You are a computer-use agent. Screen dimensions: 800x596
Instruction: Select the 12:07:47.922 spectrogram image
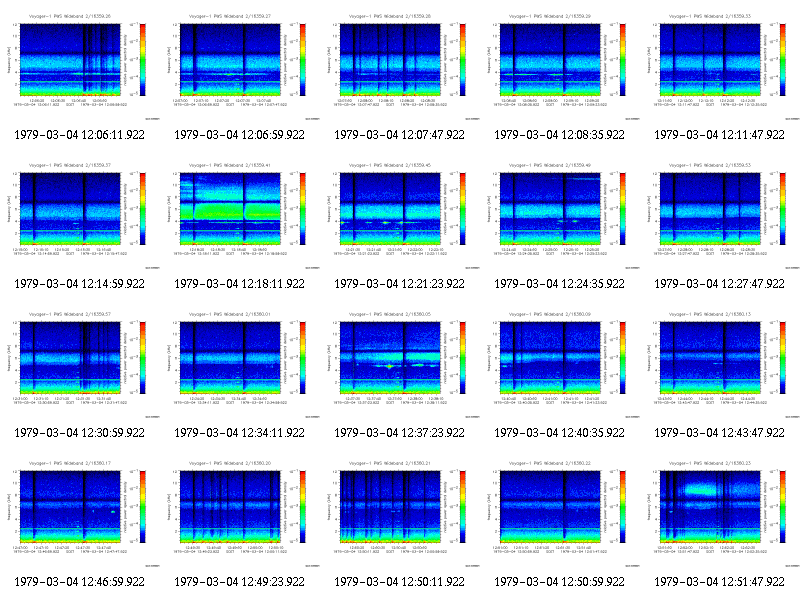pos(400,67)
